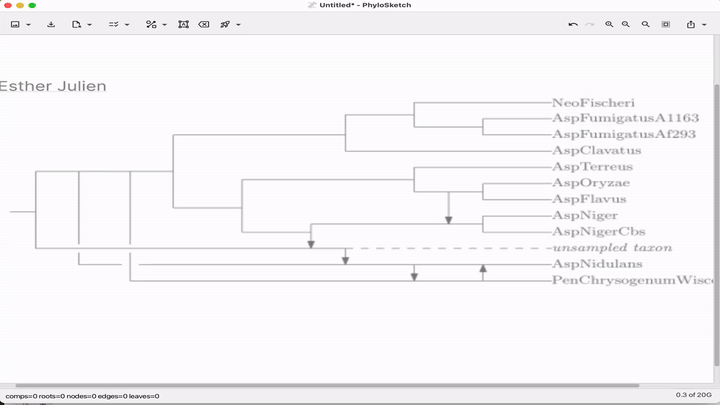Select the AspOryzae taxon label
The height and width of the screenshot is (405, 720).
pyautogui.click(x=591, y=183)
